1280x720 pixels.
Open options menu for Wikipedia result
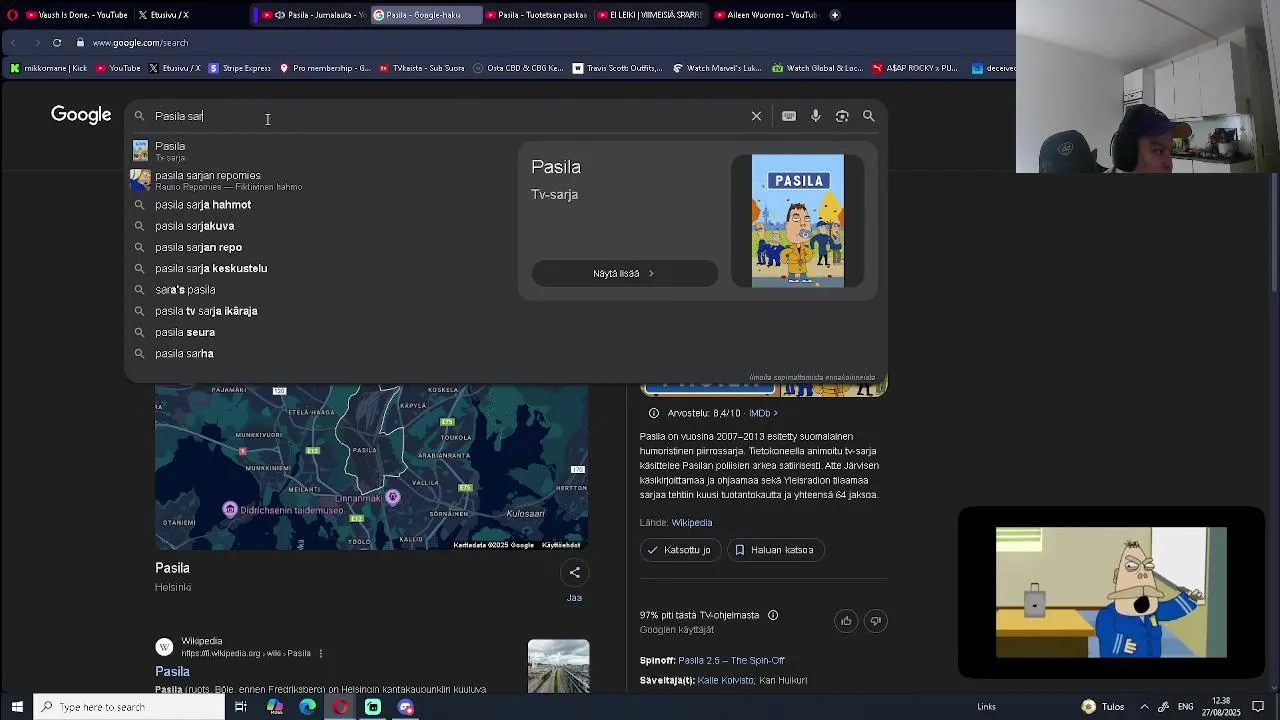pos(321,653)
